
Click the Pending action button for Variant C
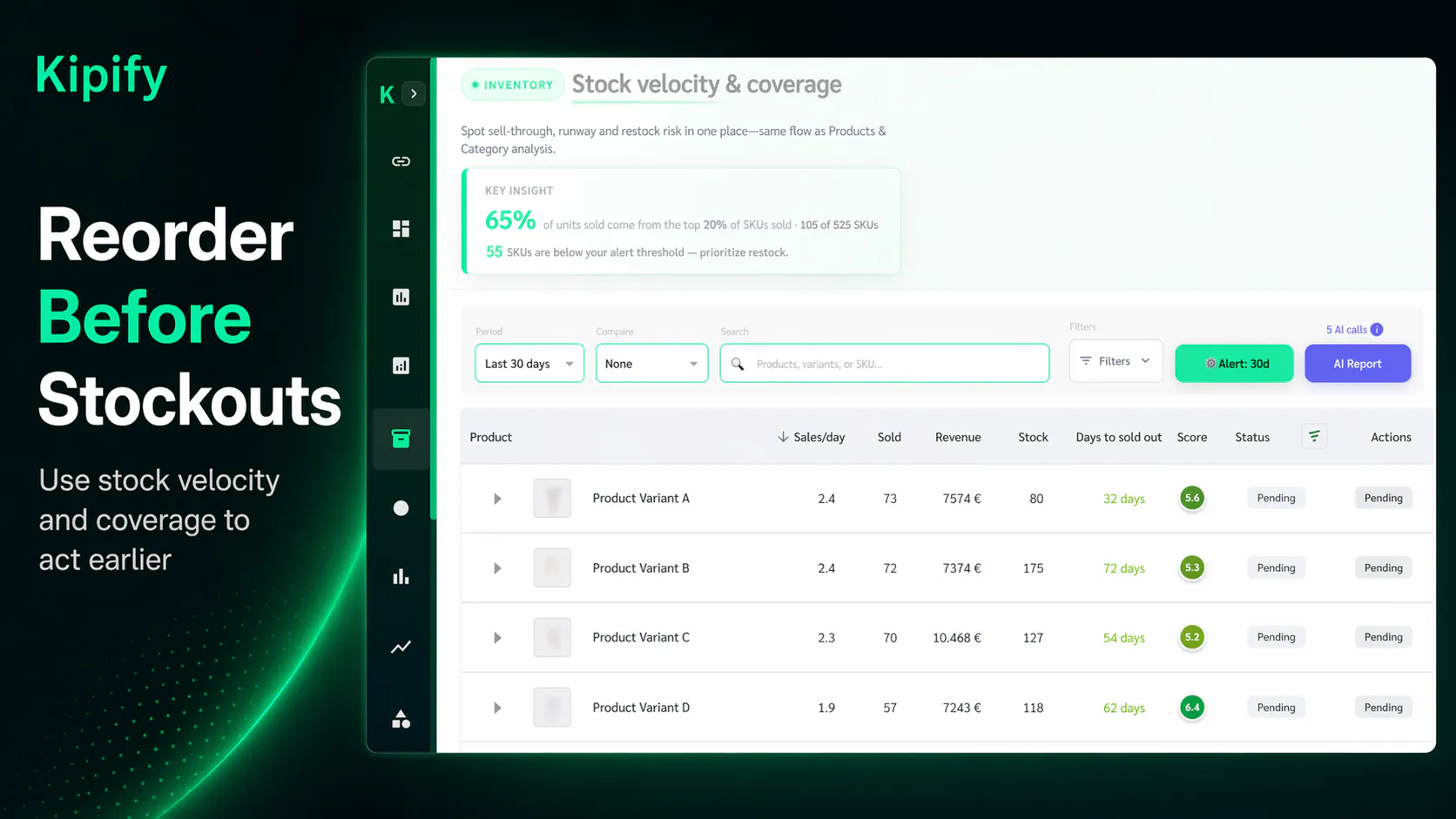[1383, 637]
